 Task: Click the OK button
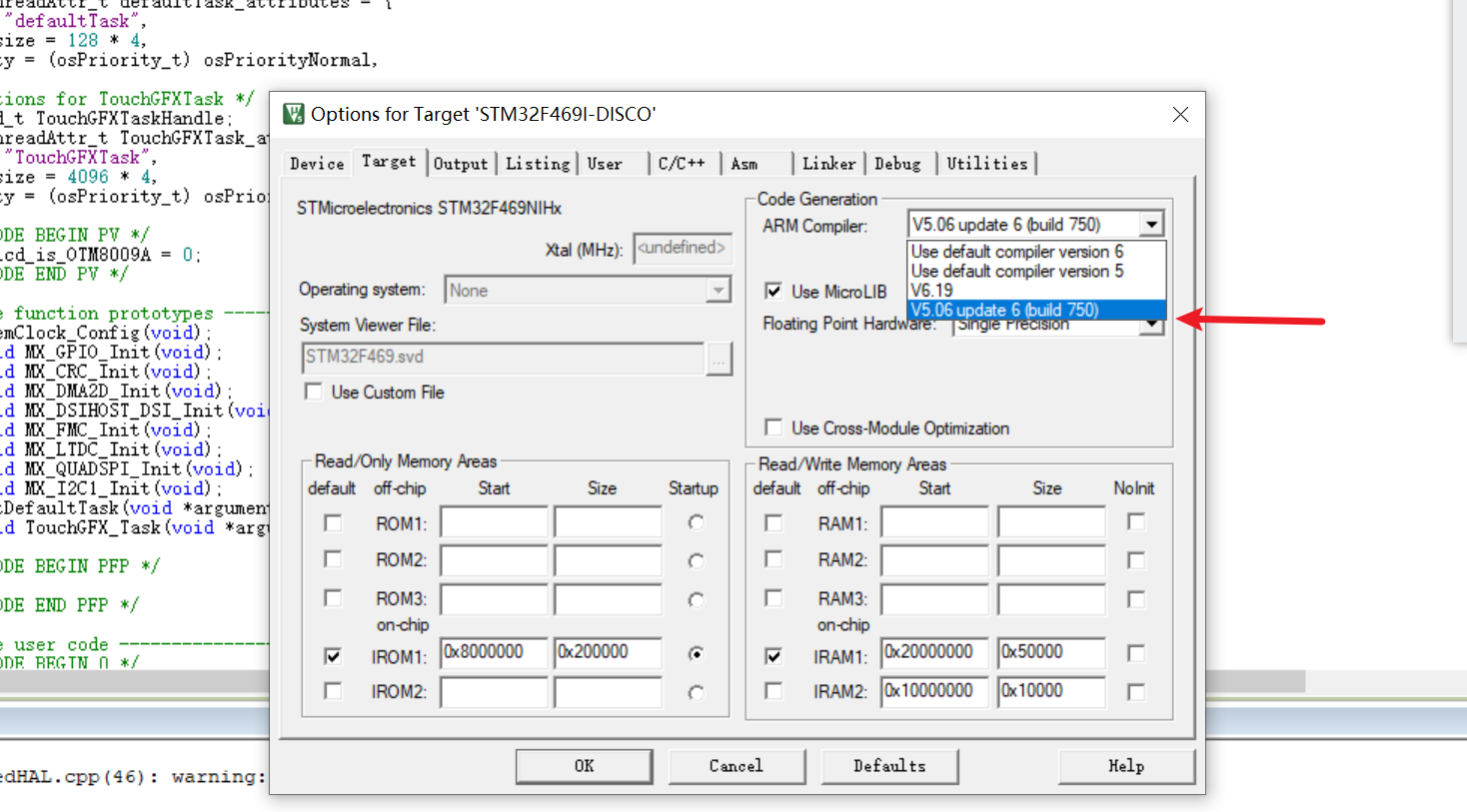pos(585,766)
